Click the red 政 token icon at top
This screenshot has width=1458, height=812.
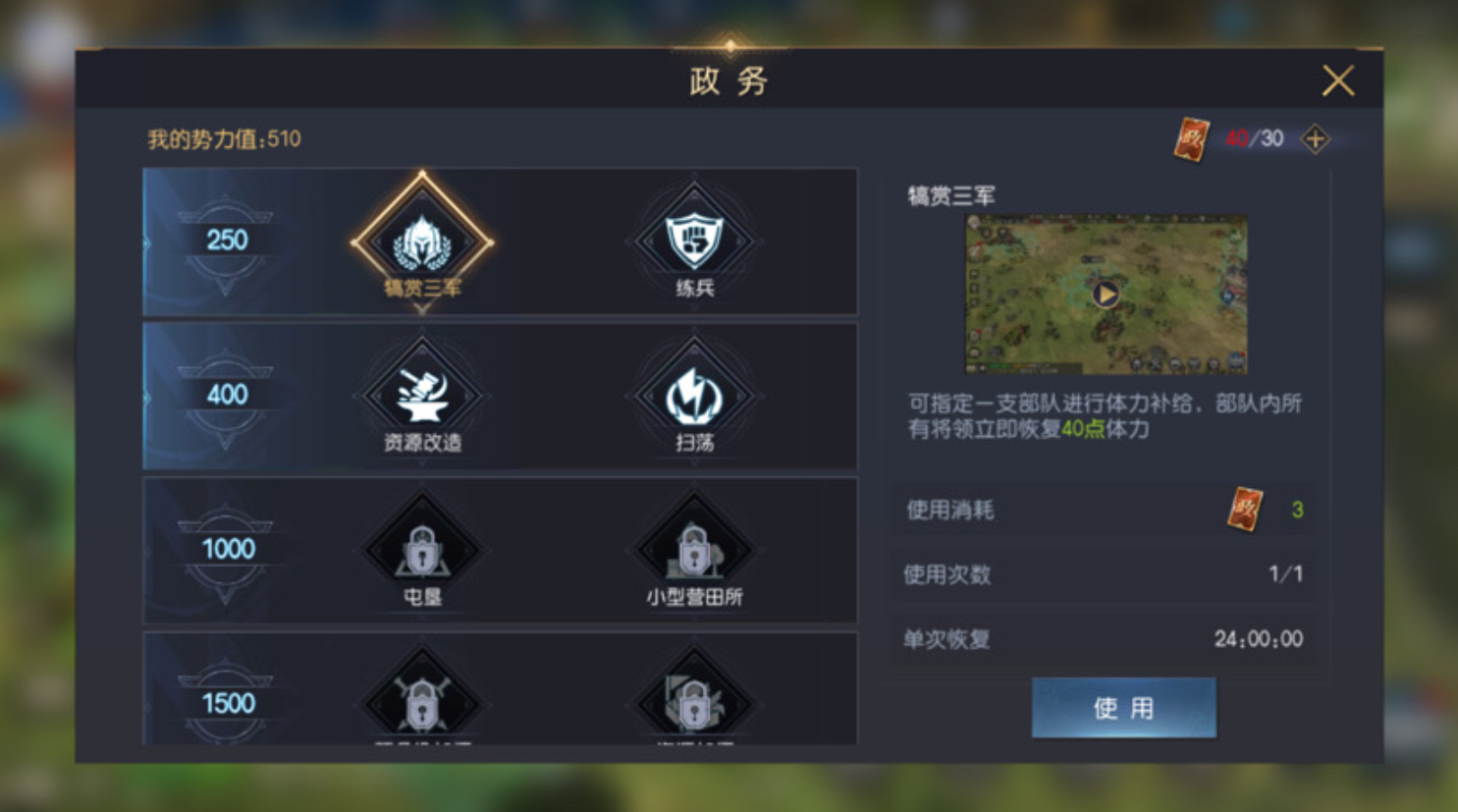tap(1192, 139)
